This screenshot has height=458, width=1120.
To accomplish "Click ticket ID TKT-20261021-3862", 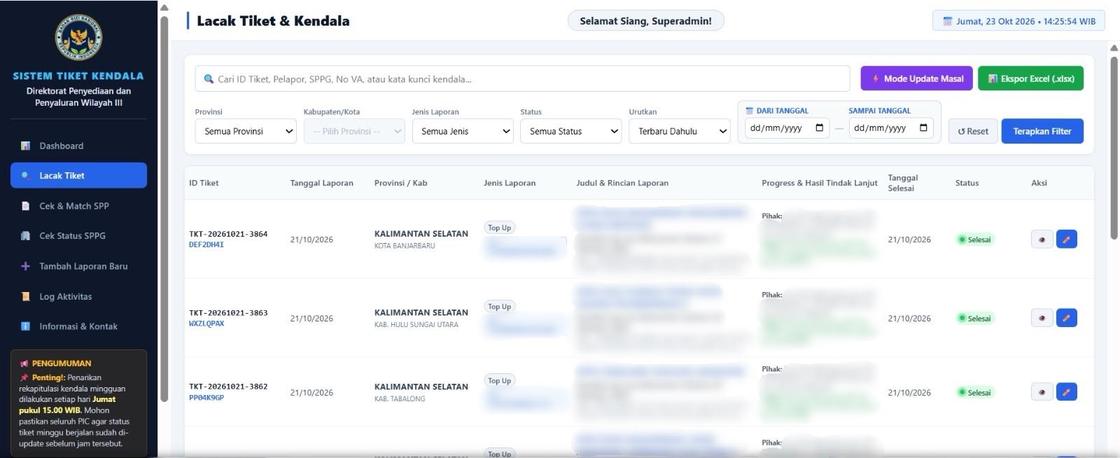I will tap(229, 387).
